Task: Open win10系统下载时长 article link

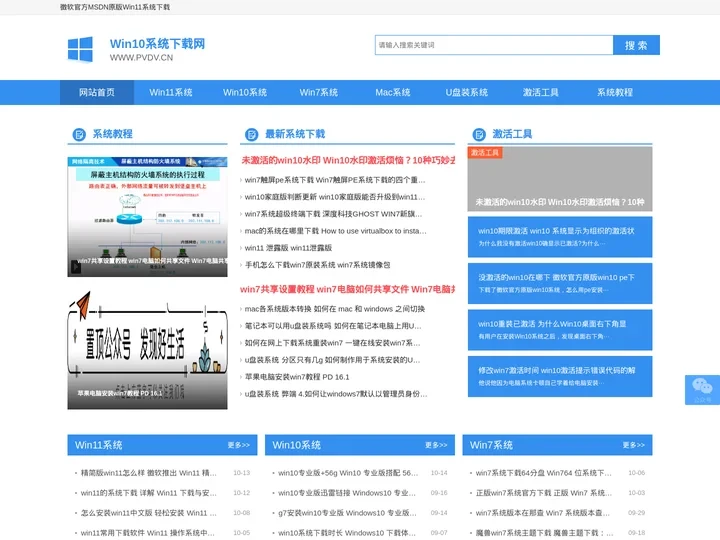Action: (347, 533)
